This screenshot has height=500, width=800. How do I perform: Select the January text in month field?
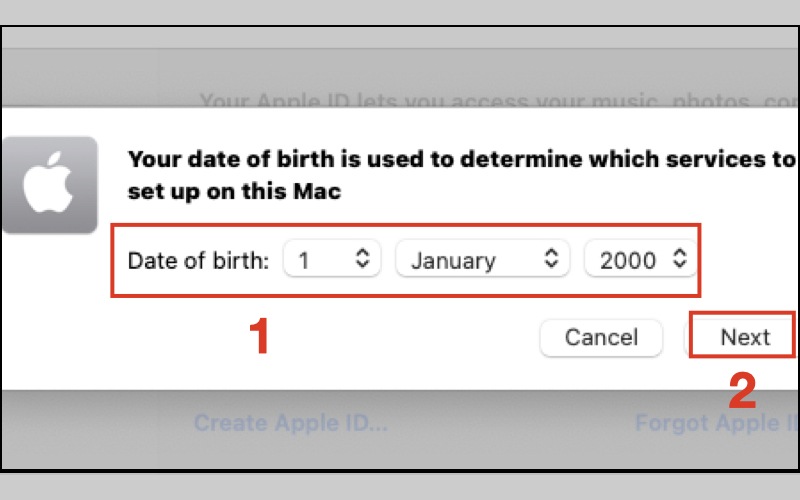click(453, 260)
